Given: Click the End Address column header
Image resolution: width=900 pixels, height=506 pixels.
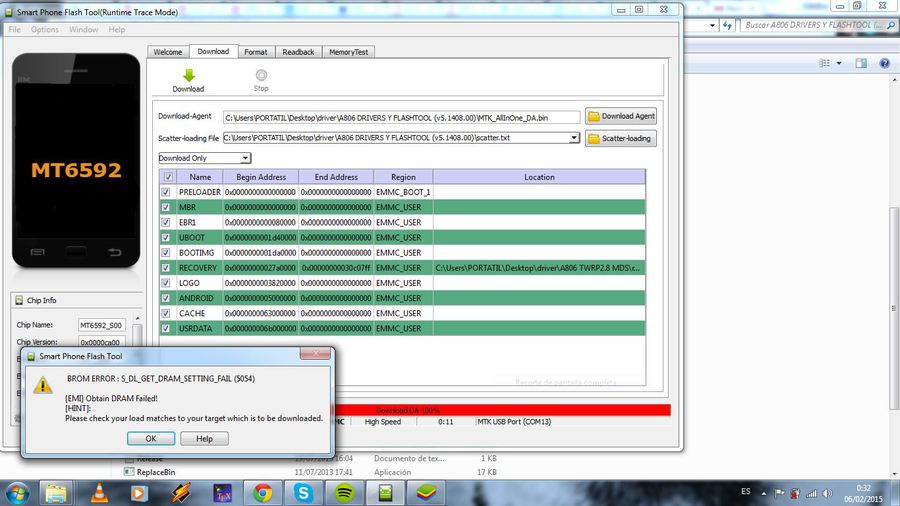Looking at the screenshot, I should click(336, 177).
